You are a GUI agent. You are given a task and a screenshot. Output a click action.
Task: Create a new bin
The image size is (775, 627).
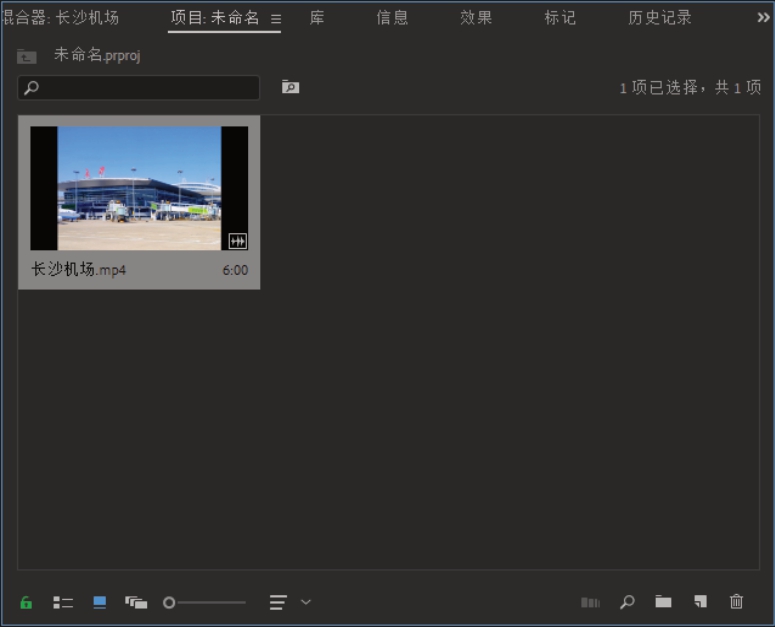663,602
